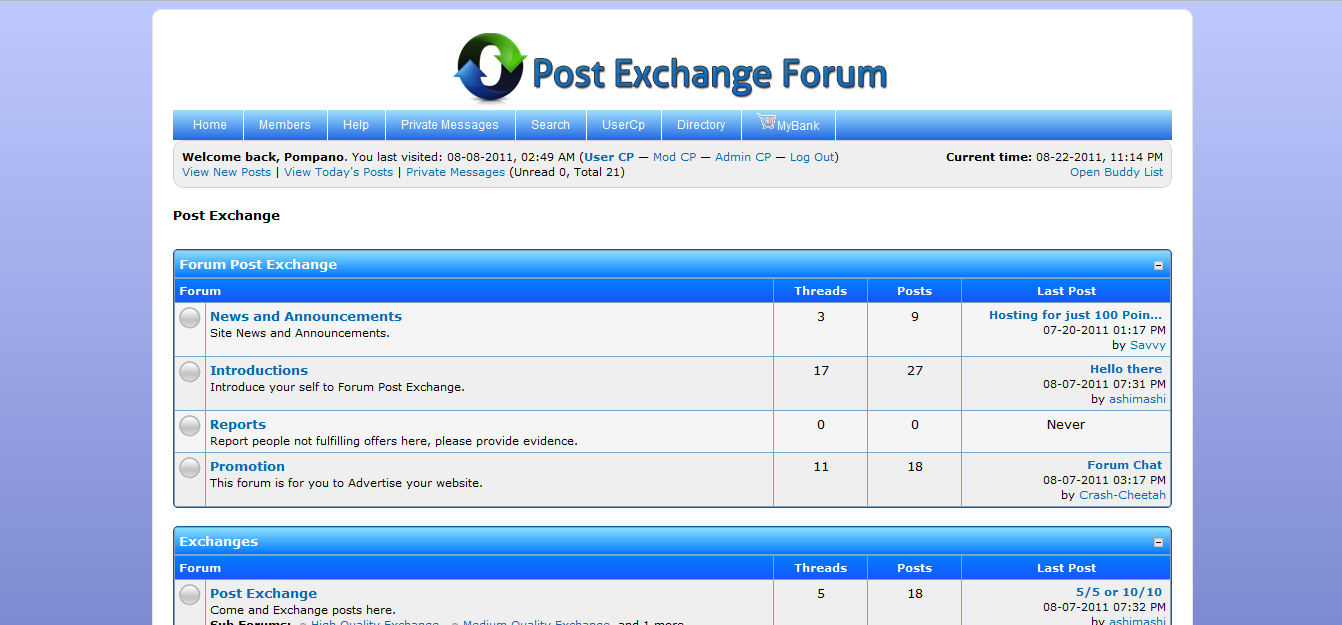Viewport: 1342px width, 625px height.
Task: Open the Home menu tab
Action: pos(210,125)
